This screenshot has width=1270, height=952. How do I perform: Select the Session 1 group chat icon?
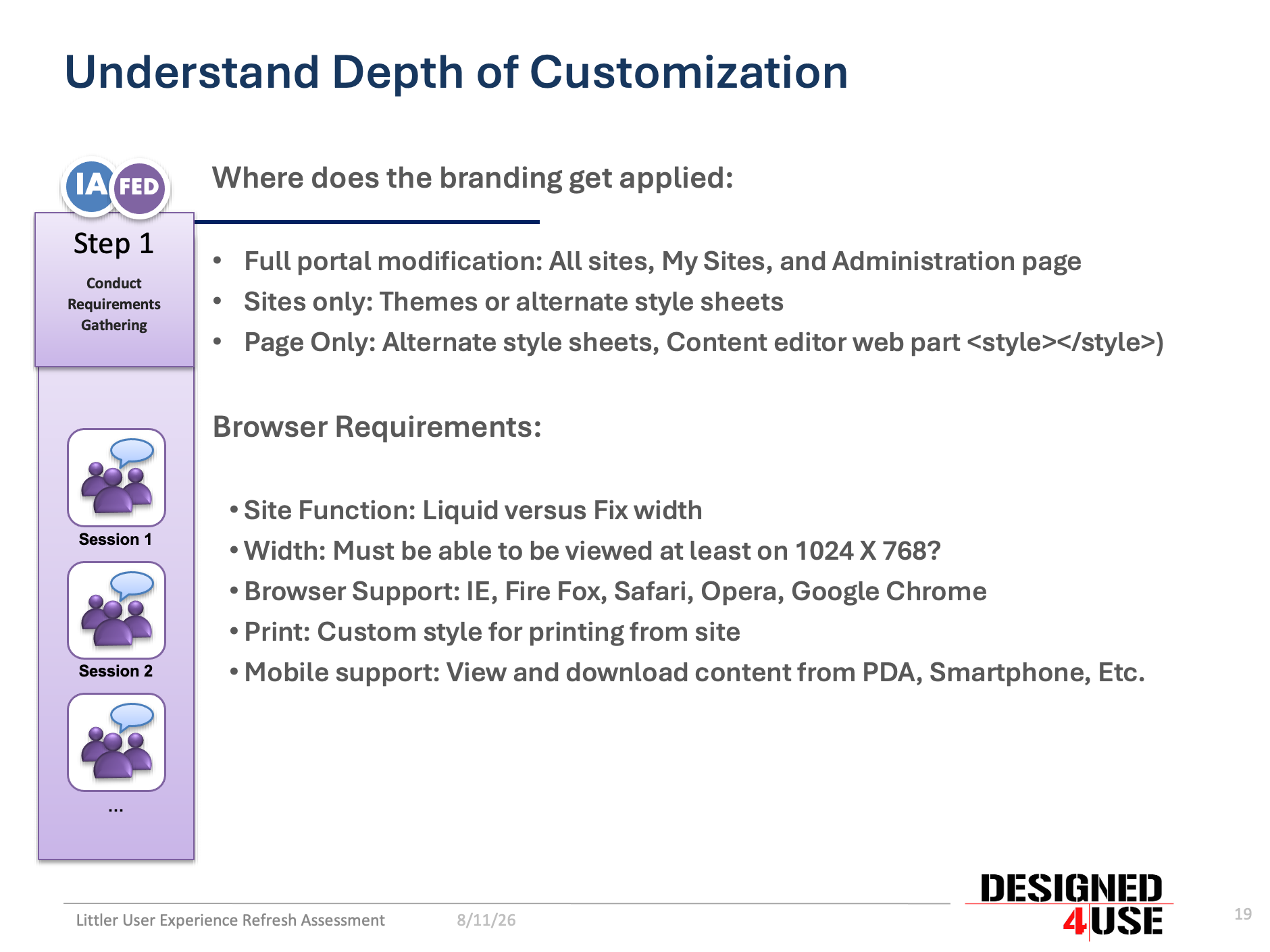116,477
